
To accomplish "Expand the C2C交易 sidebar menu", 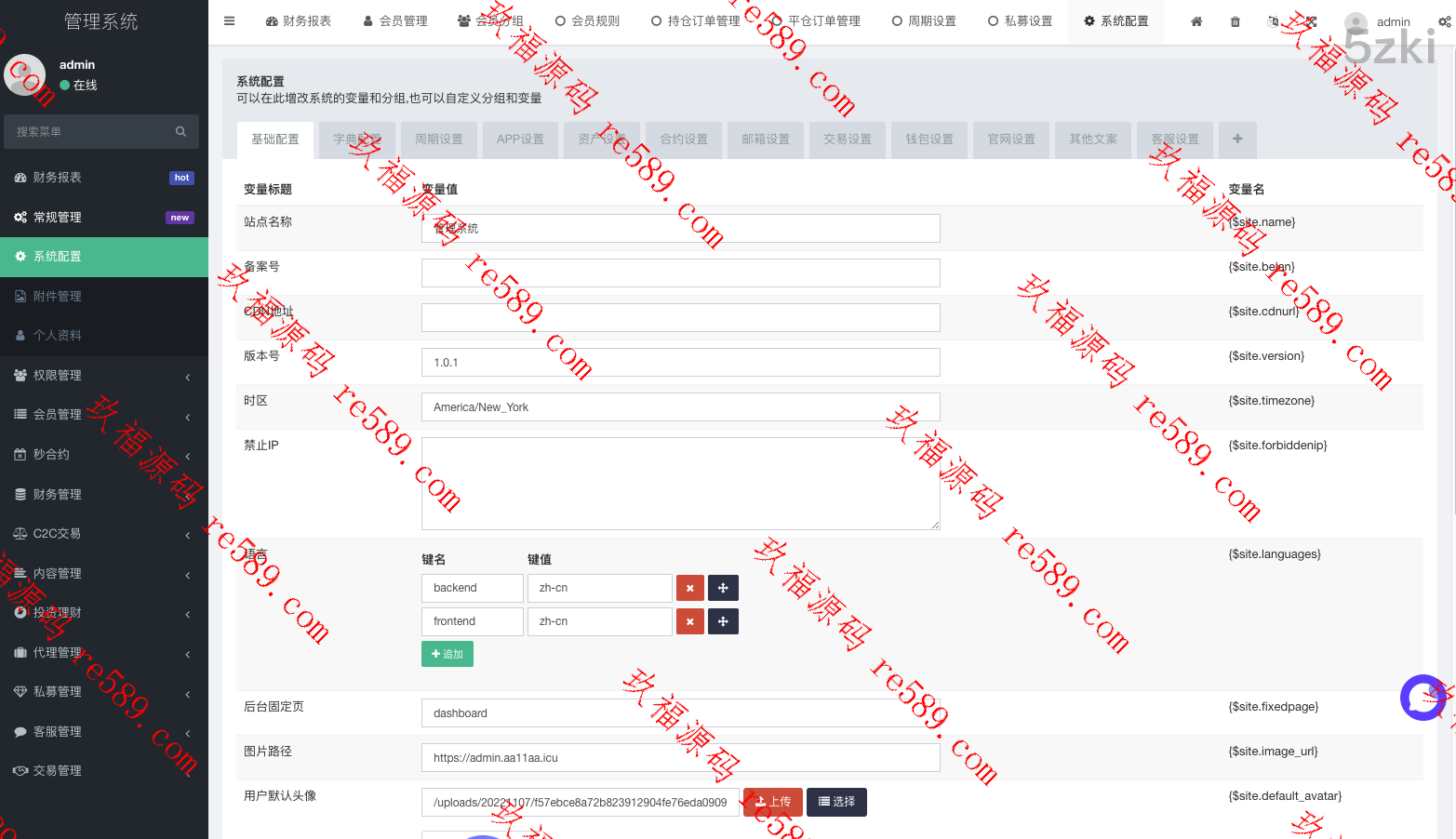I will pyautogui.click(x=103, y=534).
